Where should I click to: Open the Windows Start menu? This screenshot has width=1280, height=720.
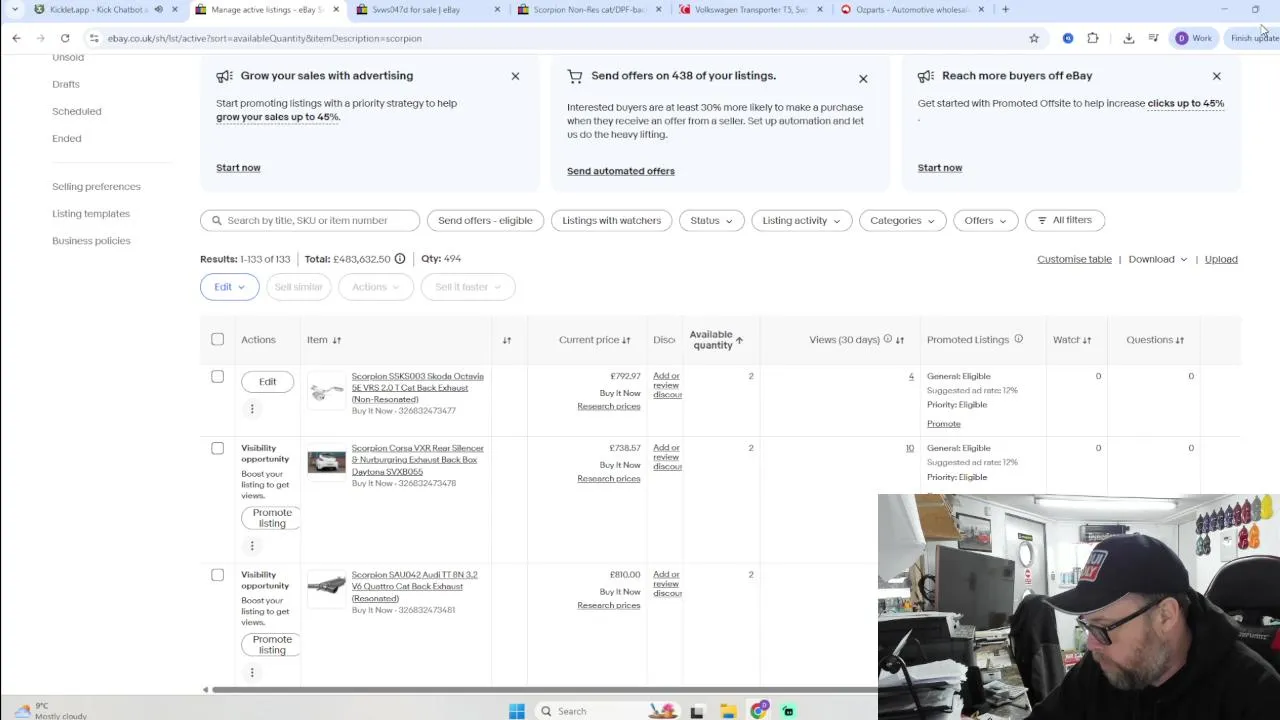point(517,711)
